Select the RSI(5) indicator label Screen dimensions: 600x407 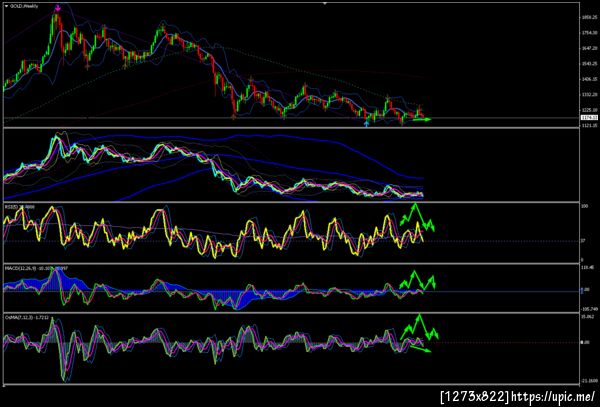coord(20,207)
